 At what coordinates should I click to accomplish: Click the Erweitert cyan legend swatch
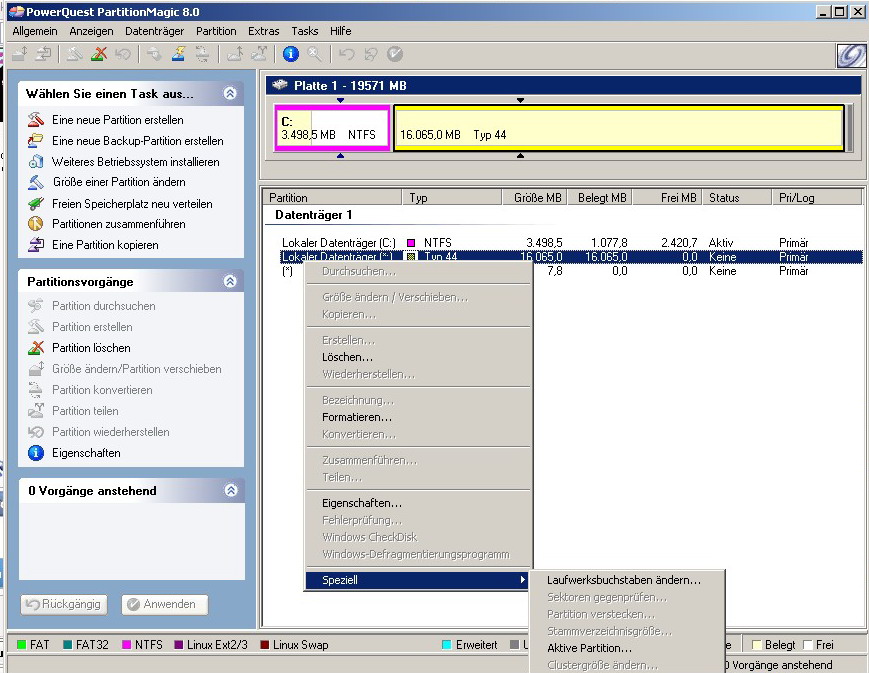pos(446,645)
